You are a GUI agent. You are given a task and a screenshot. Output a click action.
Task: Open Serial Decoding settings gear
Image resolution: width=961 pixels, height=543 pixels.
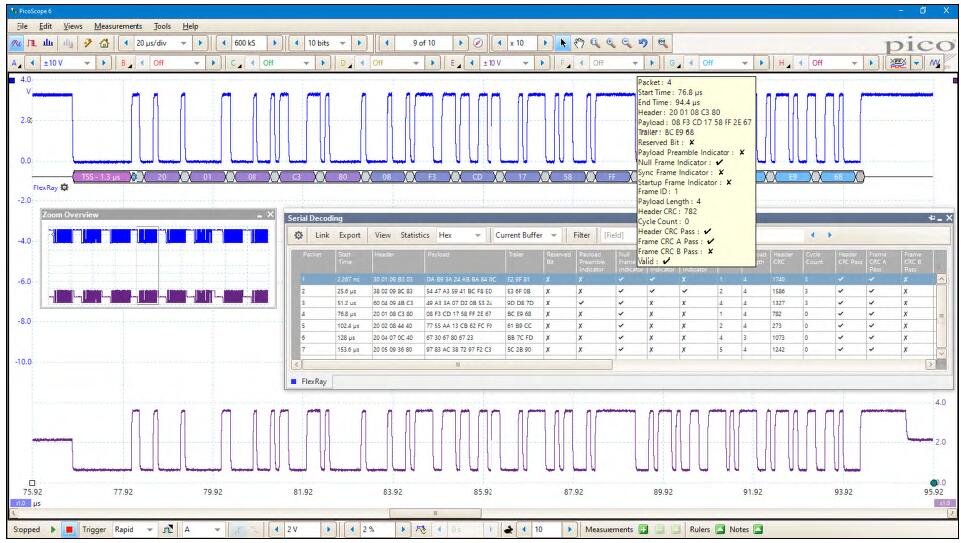click(299, 235)
